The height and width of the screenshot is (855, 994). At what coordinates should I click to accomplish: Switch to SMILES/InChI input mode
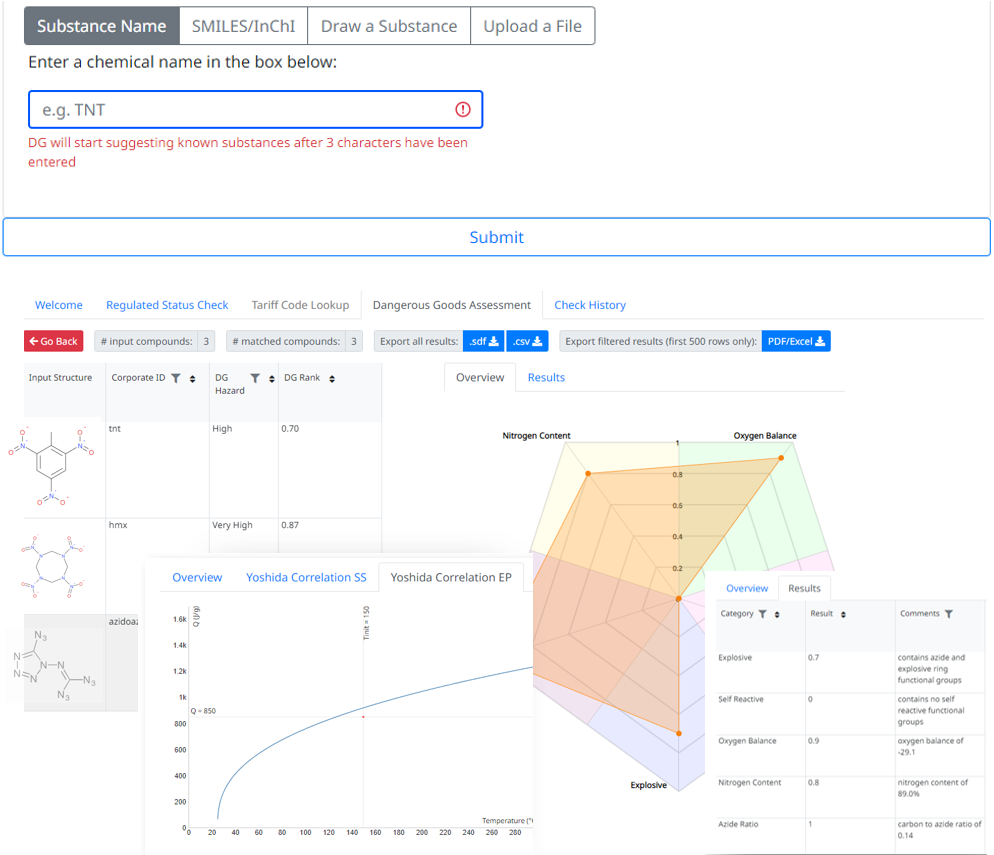coord(243,26)
